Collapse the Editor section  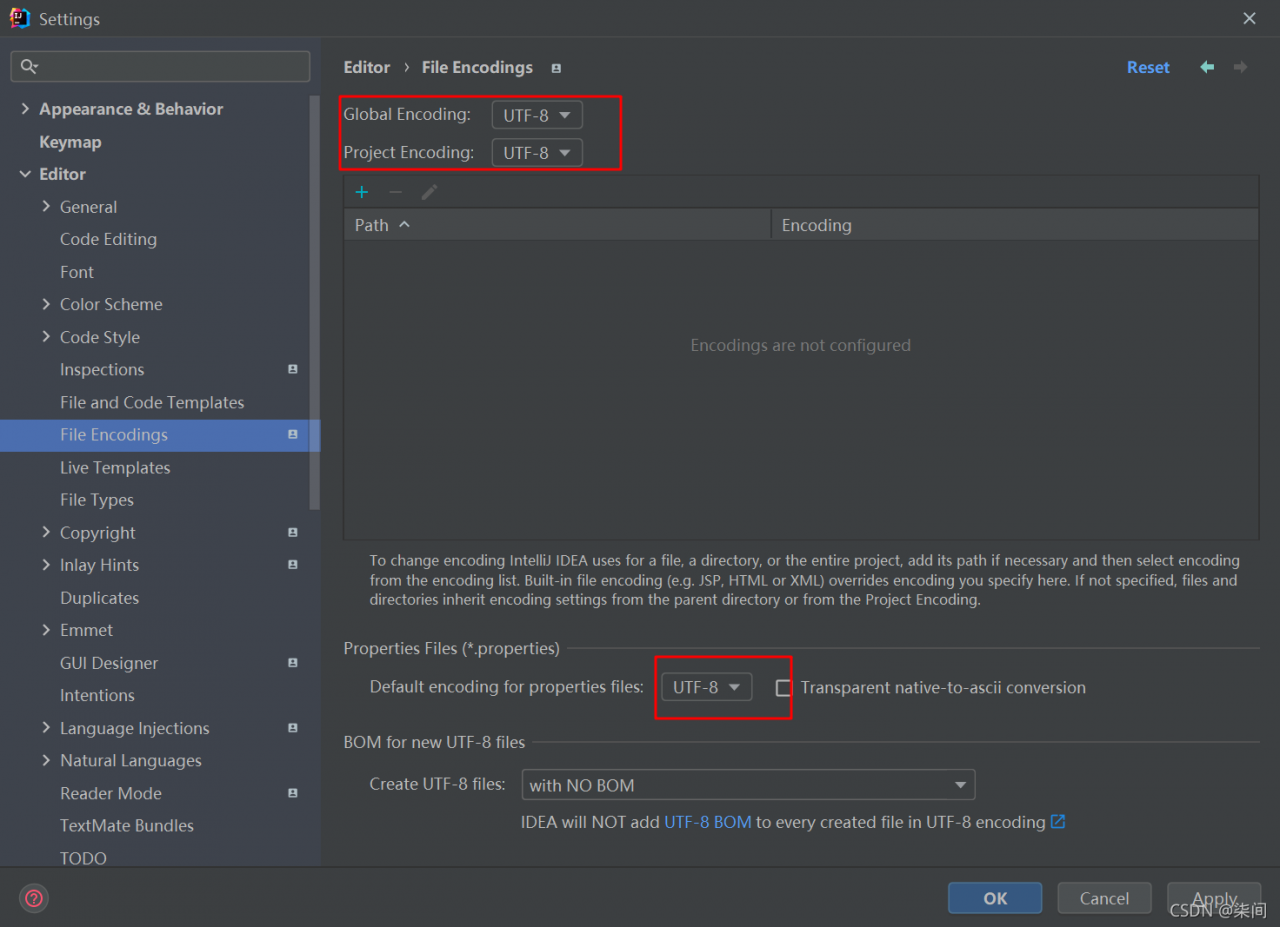coord(25,174)
